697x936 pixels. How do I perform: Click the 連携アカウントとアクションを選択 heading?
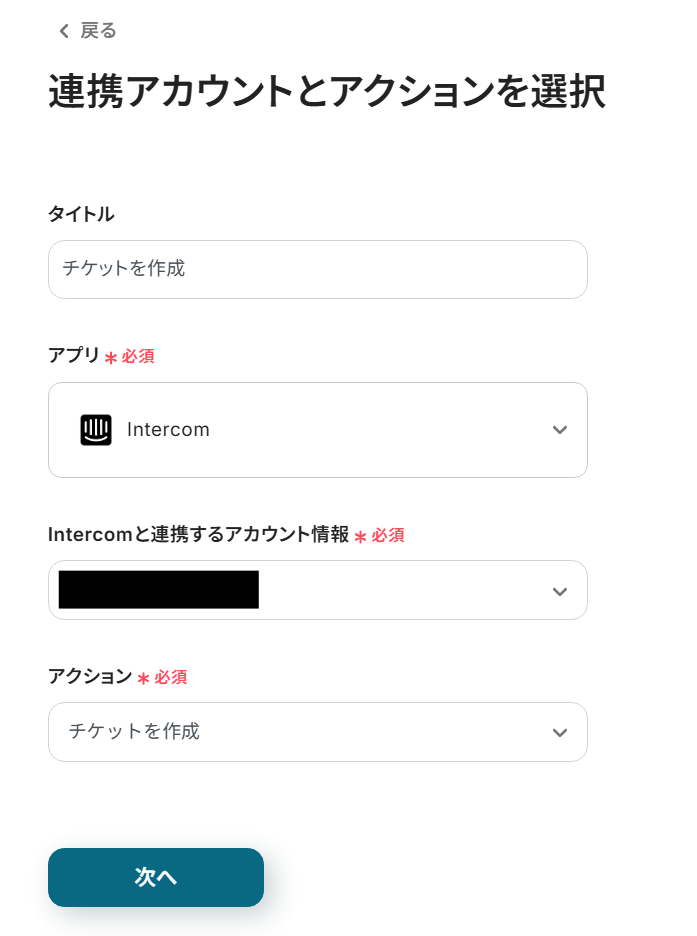point(326,92)
